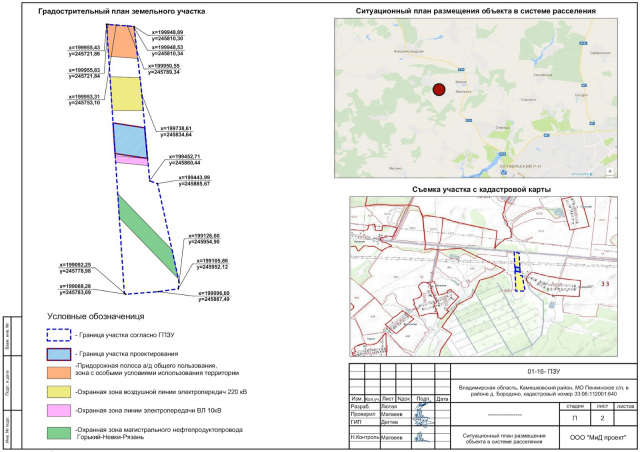
Task: Click legend text 'Граница участка согласно ГПЗУ'
Action: tap(125, 335)
